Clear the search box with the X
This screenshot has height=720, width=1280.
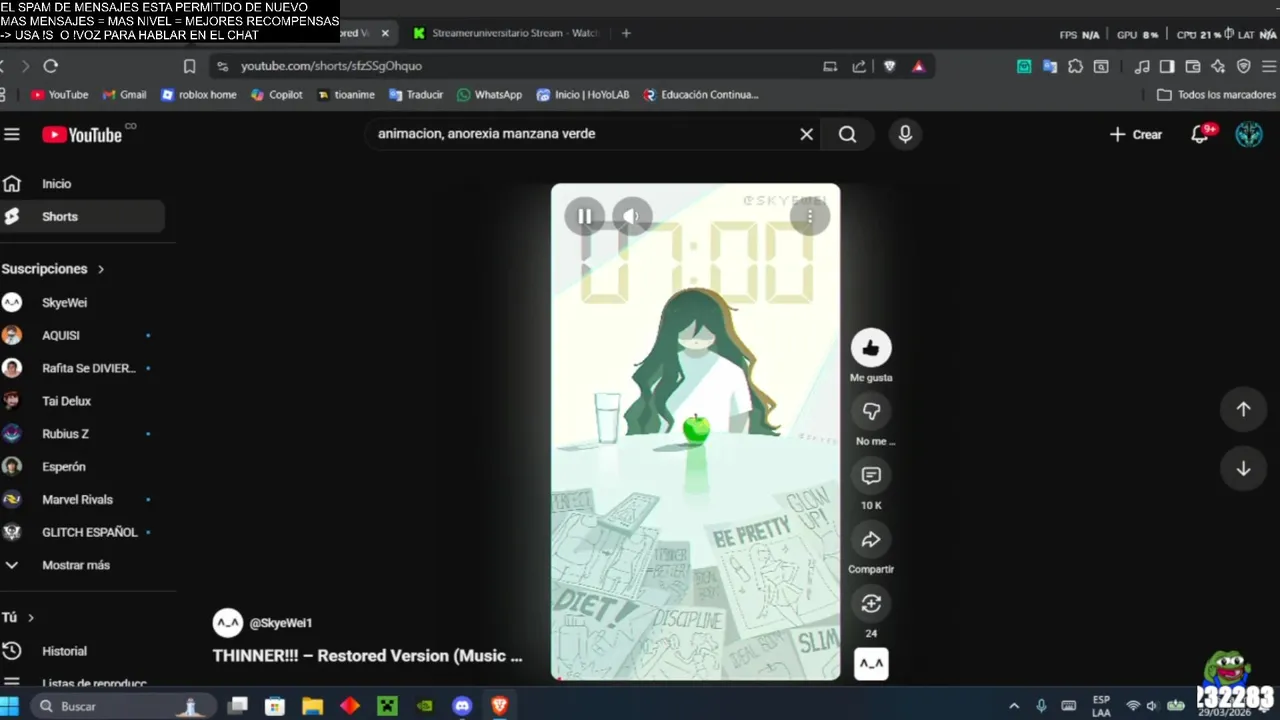tap(806, 134)
